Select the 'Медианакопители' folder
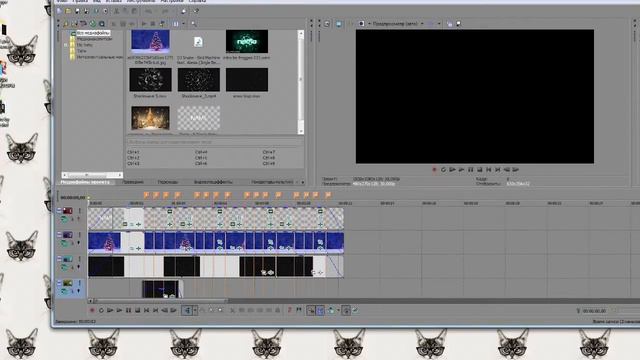Viewport: 640px width, 360px height. [94, 39]
